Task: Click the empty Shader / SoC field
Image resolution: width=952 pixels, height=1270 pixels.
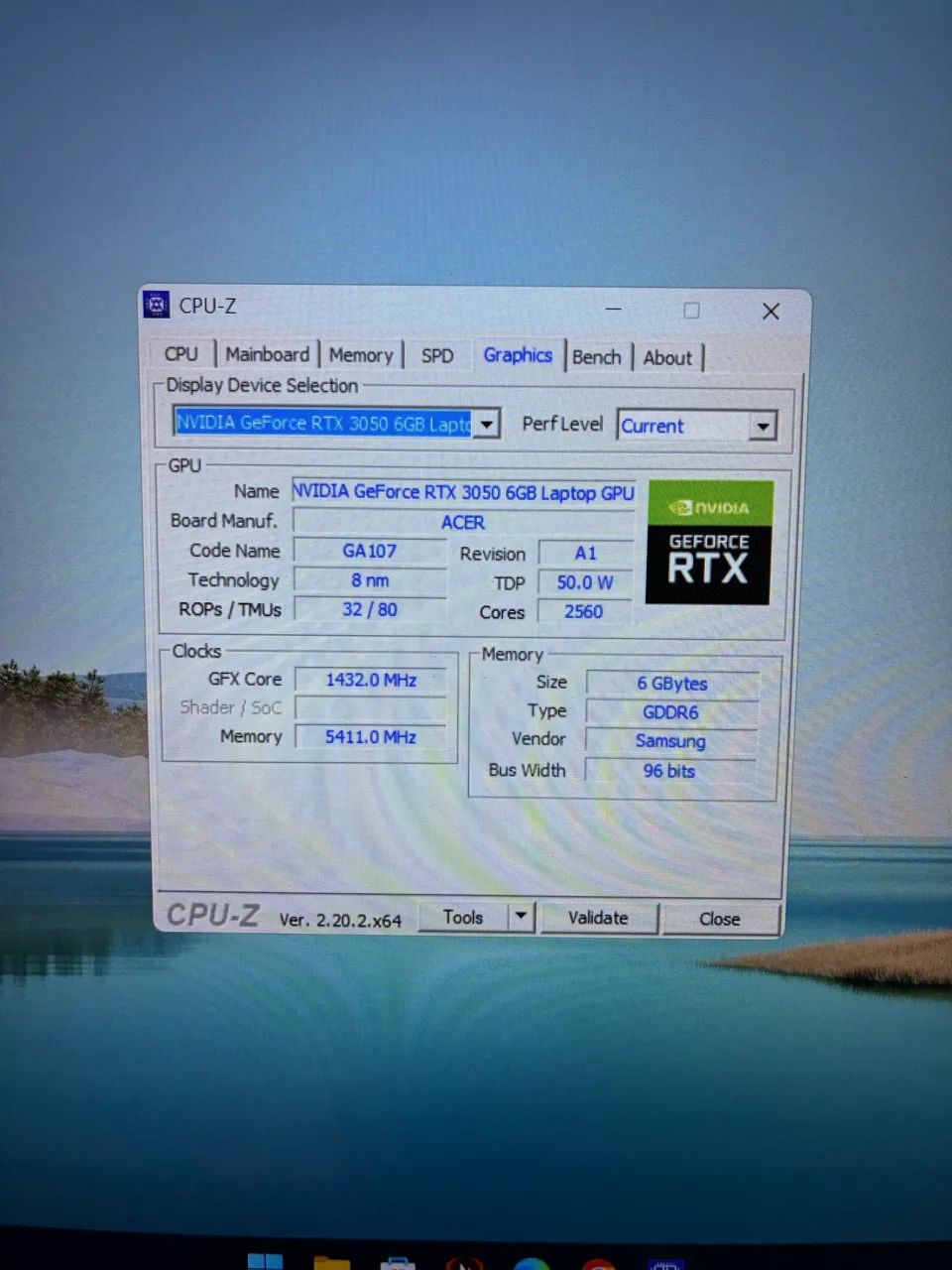Action: click(x=371, y=707)
